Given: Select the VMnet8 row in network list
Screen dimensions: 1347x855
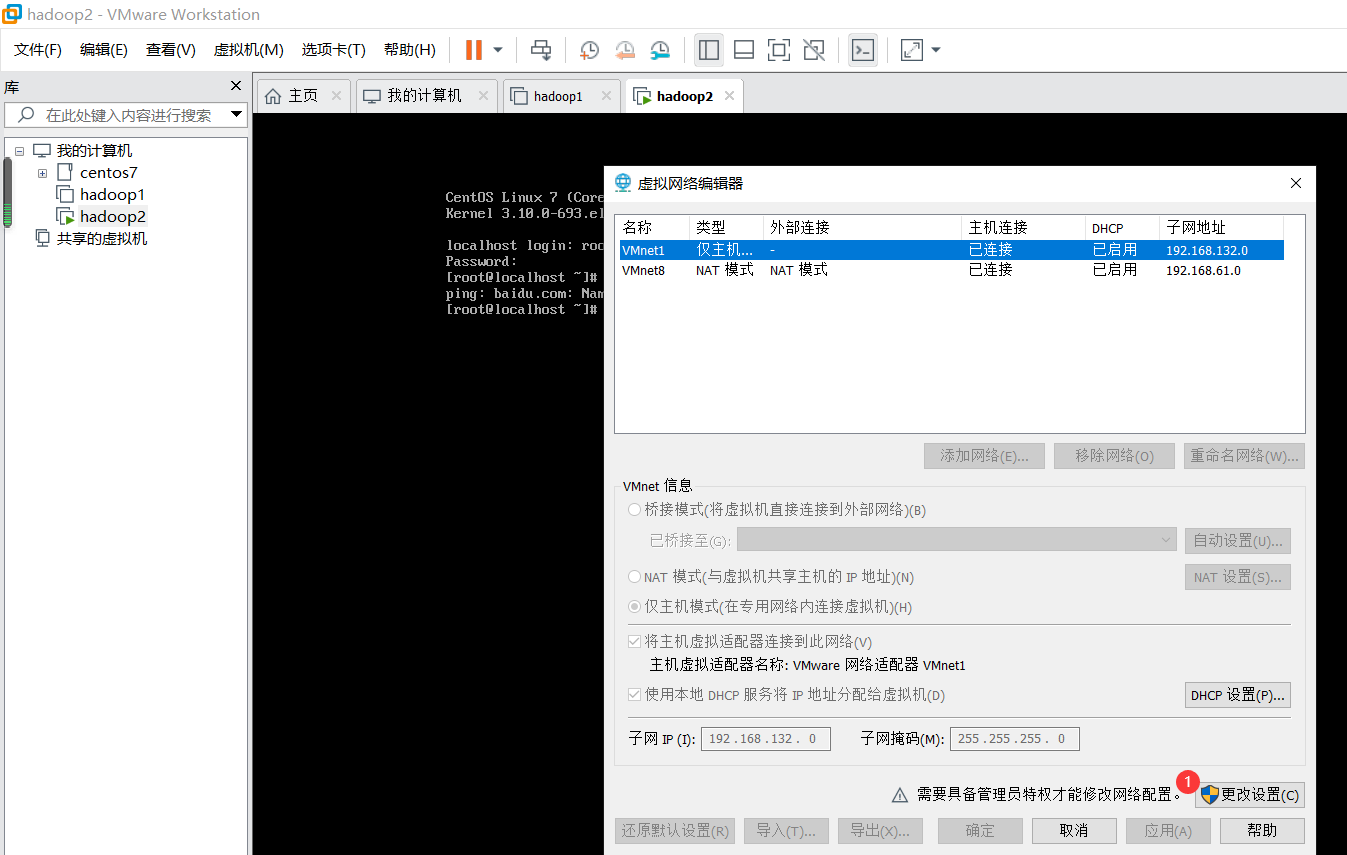Looking at the screenshot, I should (x=950, y=270).
